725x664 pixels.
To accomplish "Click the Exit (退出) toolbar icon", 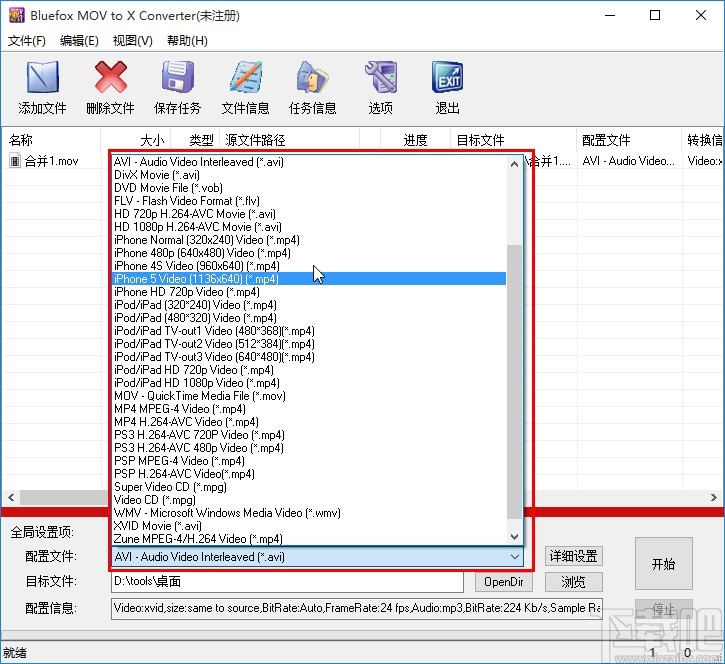I will [448, 77].
